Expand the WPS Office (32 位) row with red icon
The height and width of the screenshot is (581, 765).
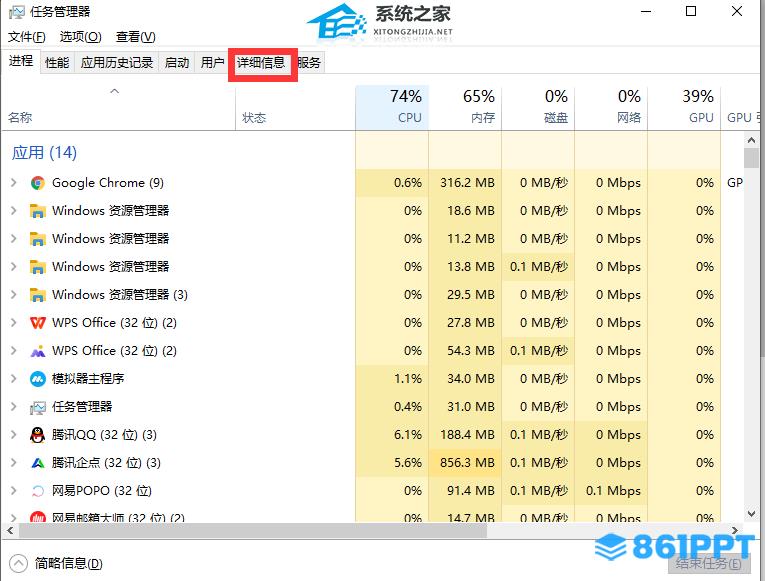tap(14, 322)
